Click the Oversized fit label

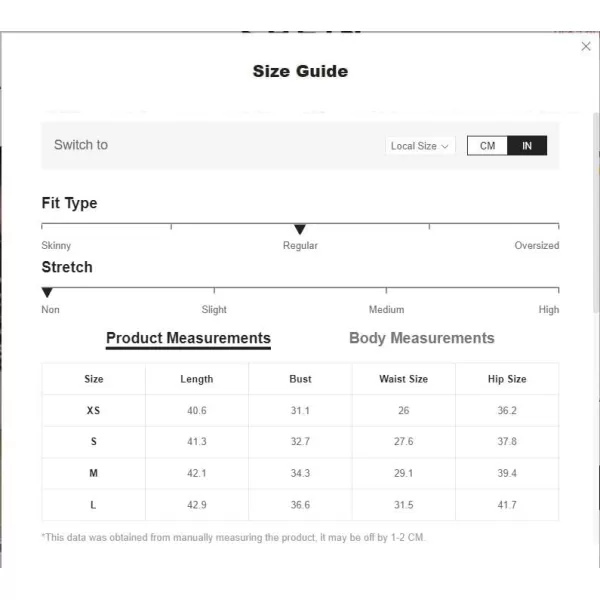pos(536,246)
